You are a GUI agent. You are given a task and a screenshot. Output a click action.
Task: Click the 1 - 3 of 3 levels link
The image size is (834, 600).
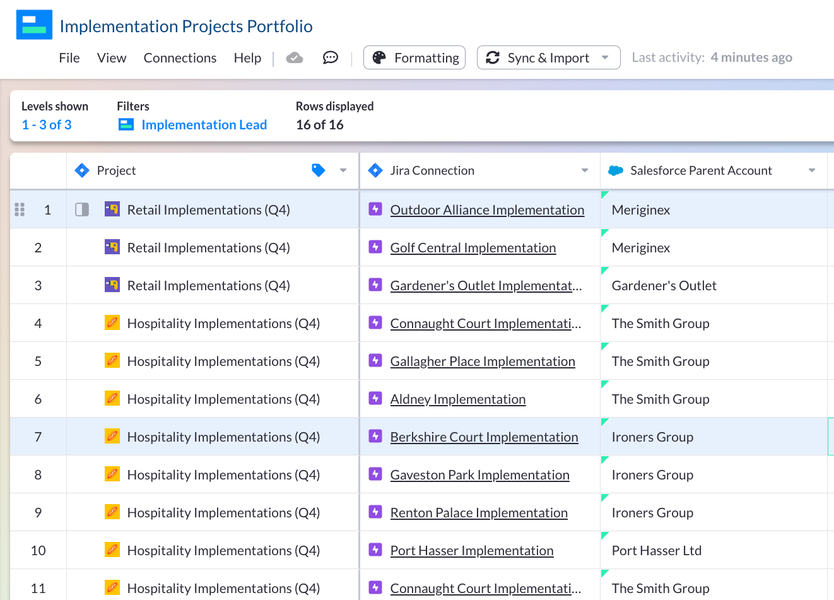click(x=46, y=124)
